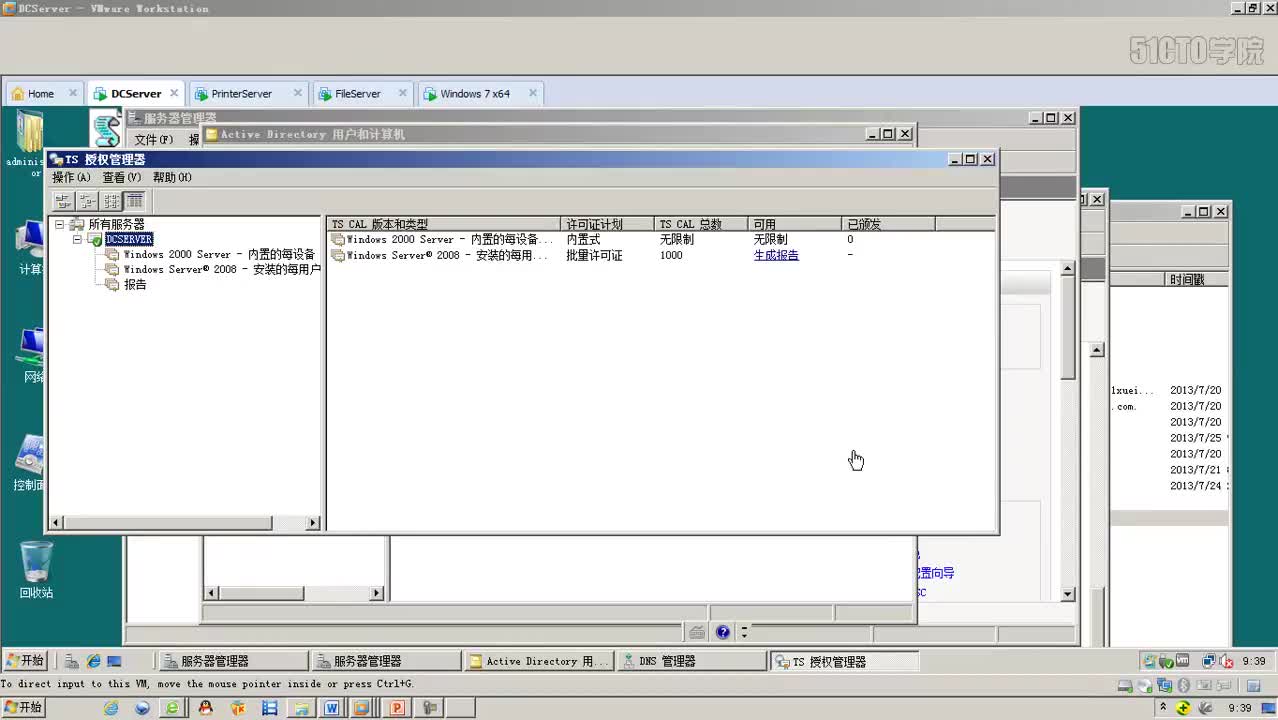Sort by 已颁发 column header

coord(888,224)
